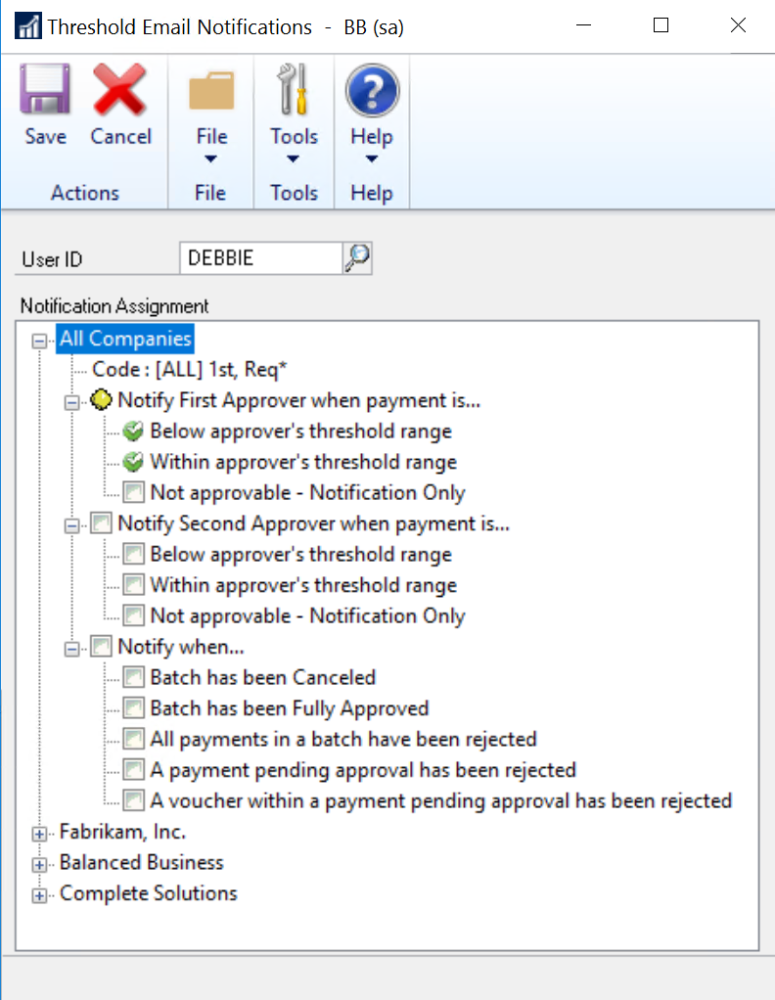Minimize the Threshold Email Notifications window

pos(584,26)
